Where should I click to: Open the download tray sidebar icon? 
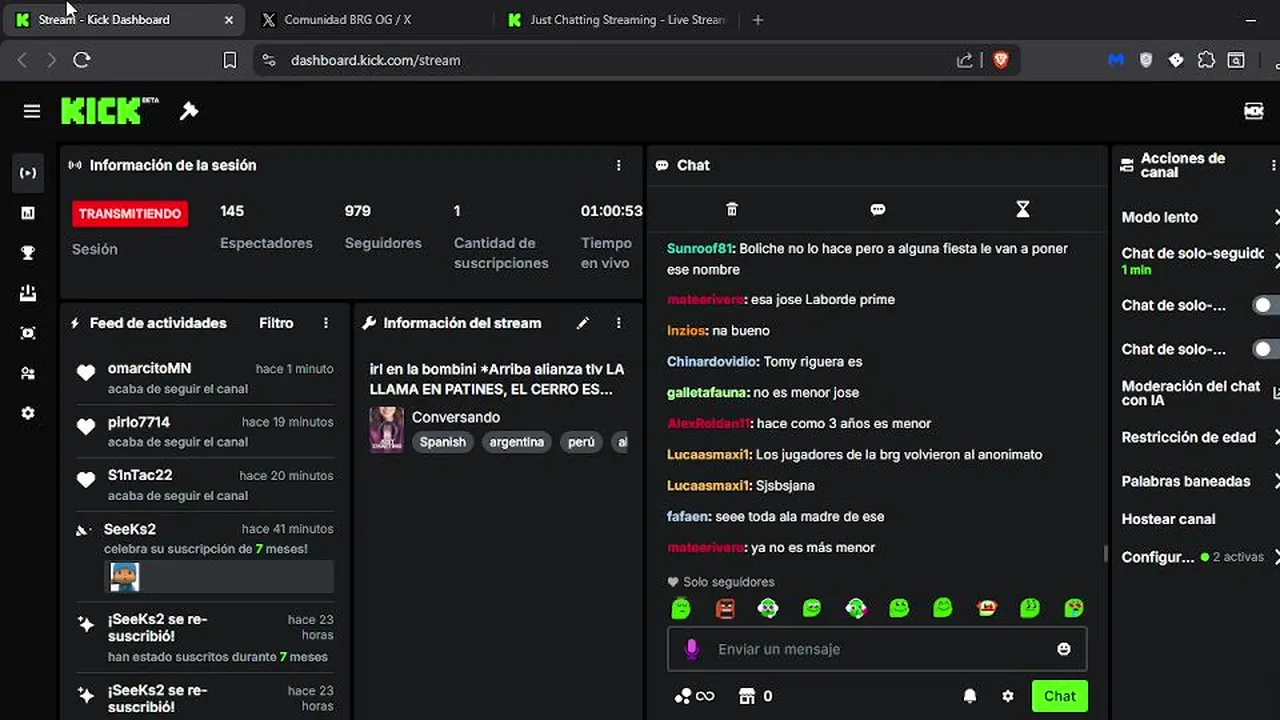(28, 293)
